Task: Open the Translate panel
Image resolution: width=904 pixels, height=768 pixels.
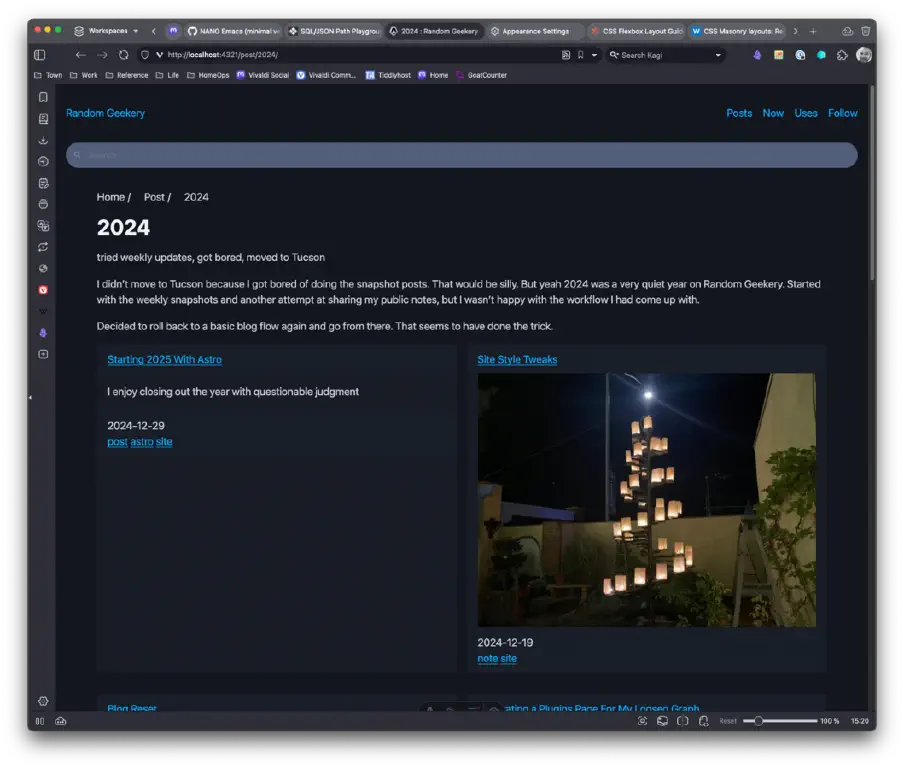Action: coord(43,225)
